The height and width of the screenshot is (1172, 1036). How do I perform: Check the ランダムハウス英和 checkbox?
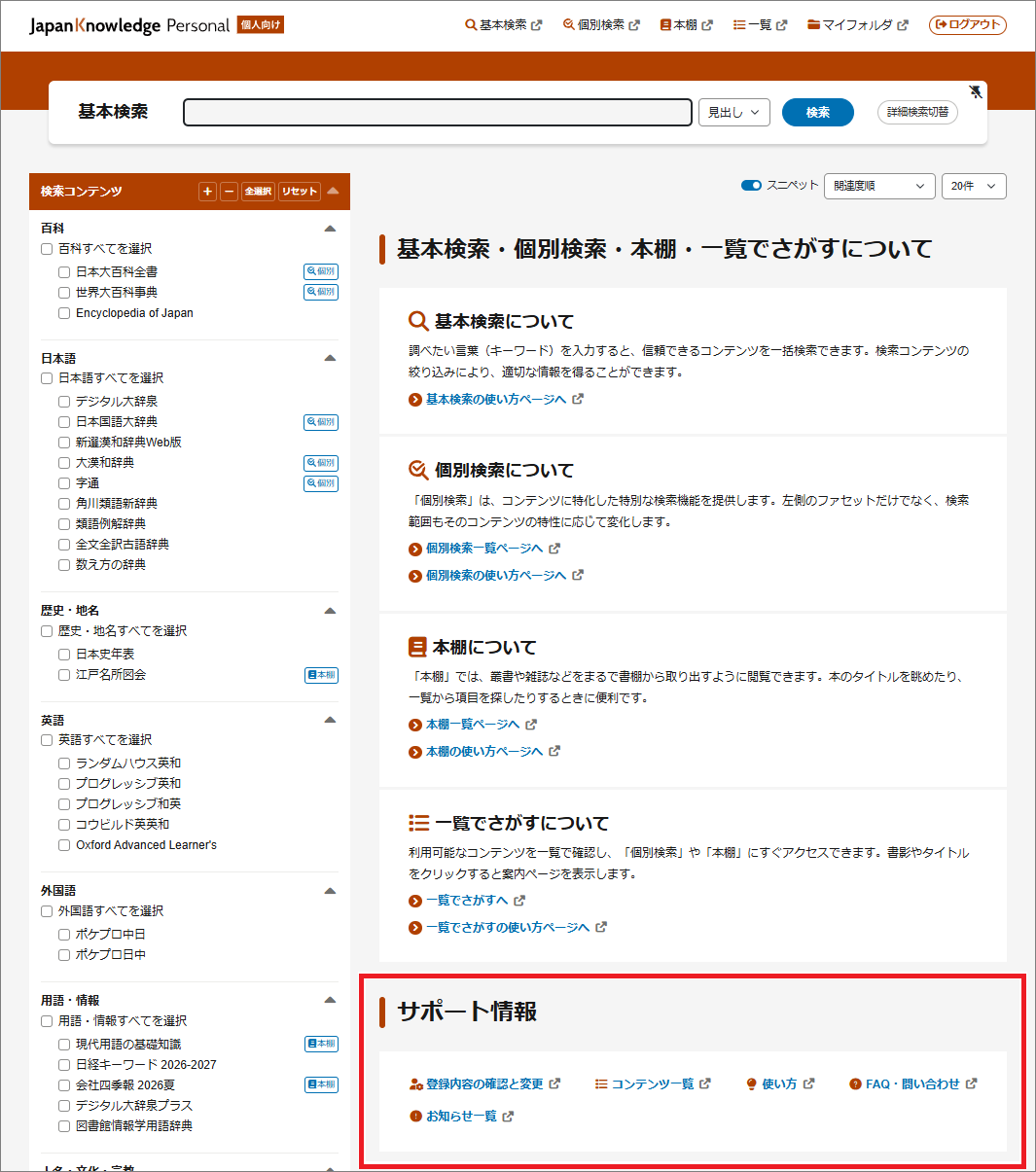(64, 764)
